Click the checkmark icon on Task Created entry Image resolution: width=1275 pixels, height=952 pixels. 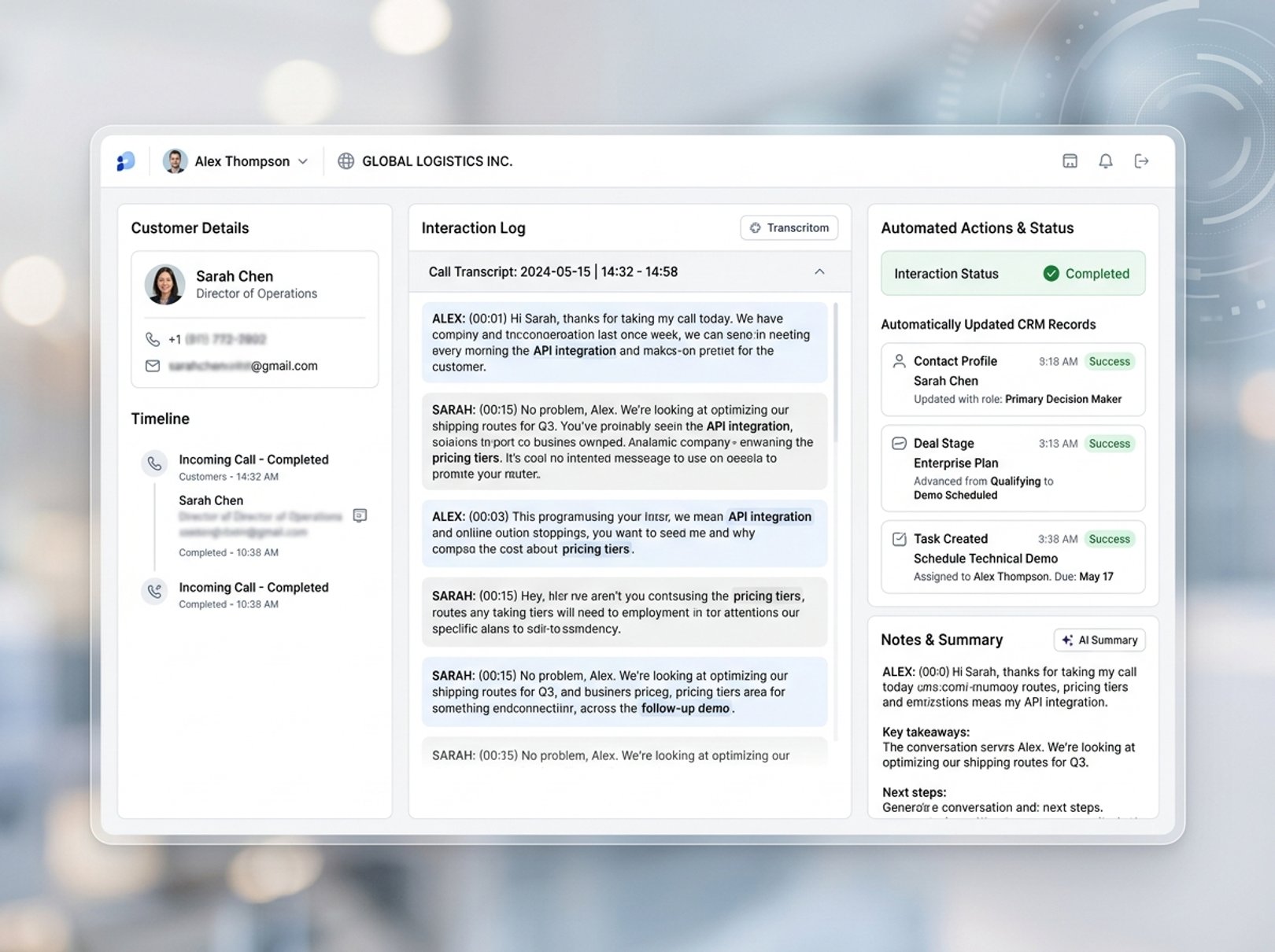point(898,539)
